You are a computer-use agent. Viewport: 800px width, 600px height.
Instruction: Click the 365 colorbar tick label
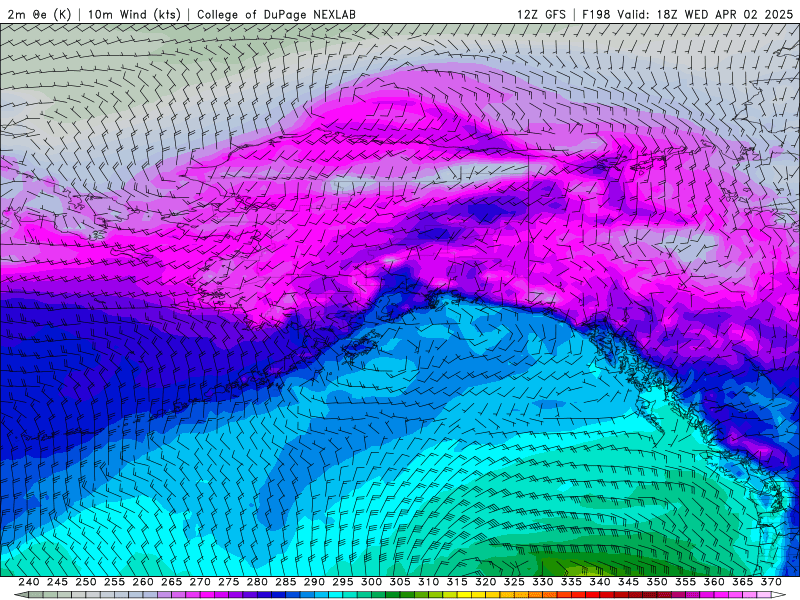point(743,582)
